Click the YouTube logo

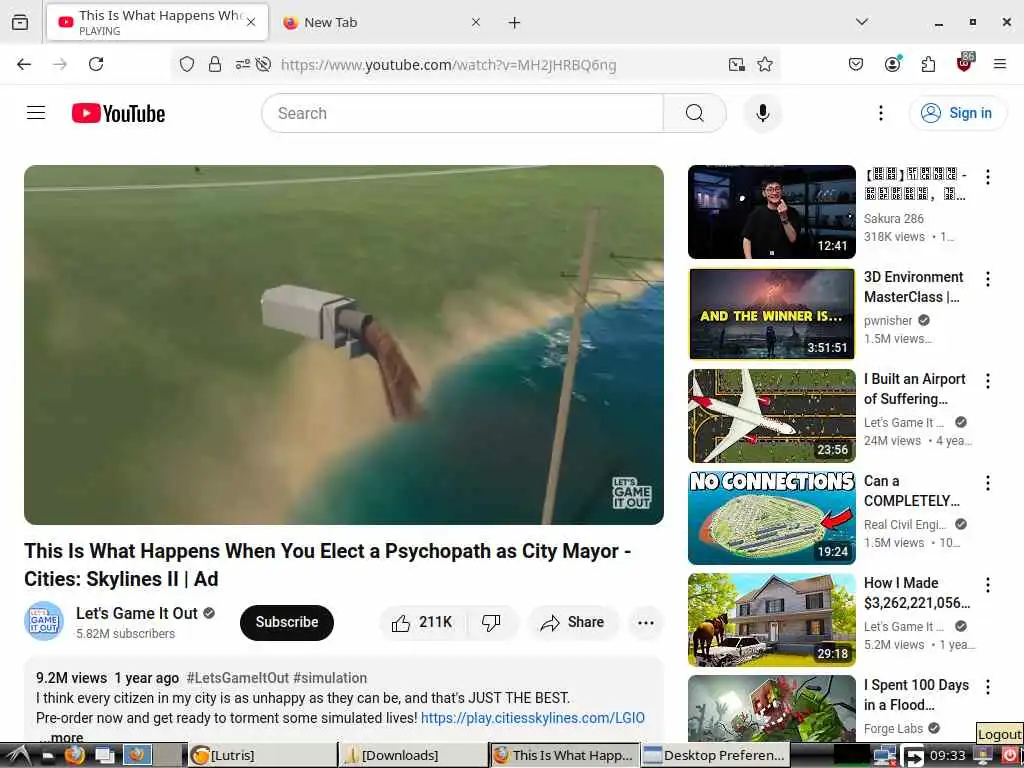pyautogui.click(x=118, y=114)
